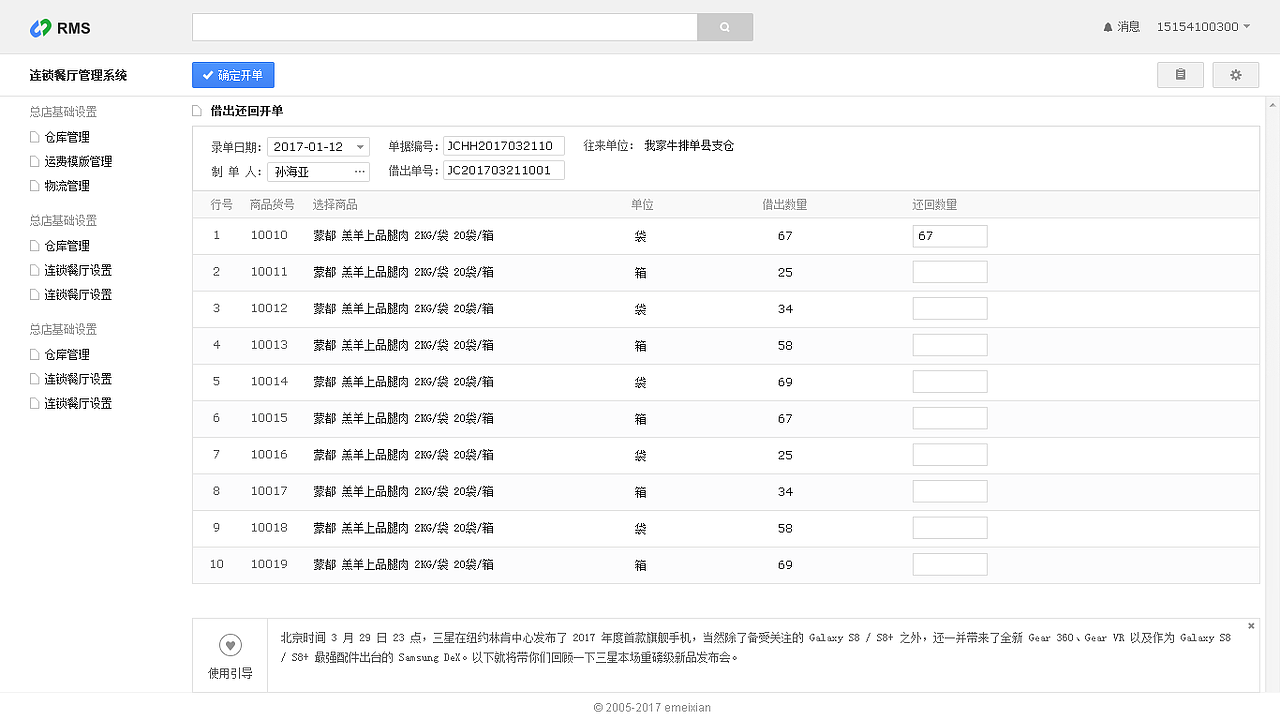Viewport: 1280px width, 720px height.
Task: Click the 商品货号 column header
Action: pos(272,205)
